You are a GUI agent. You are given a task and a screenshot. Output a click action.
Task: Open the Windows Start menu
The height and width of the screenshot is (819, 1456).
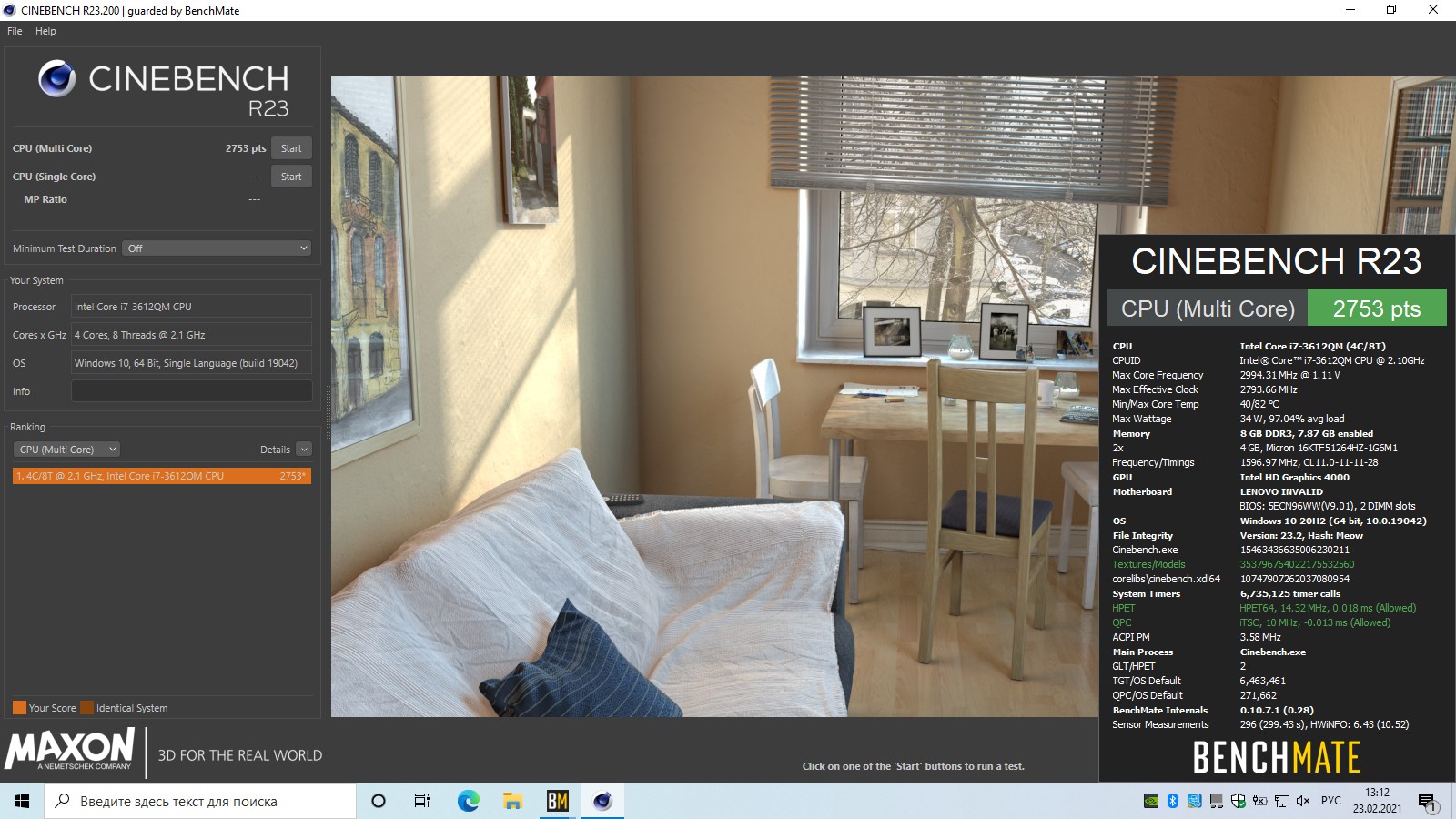click(x=22, y=801)
